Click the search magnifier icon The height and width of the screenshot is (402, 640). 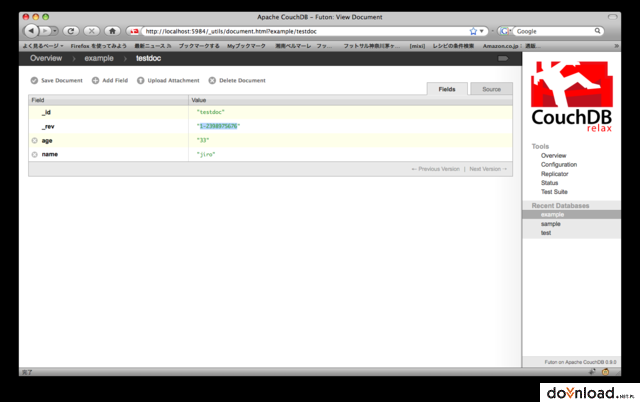point(598,31)
